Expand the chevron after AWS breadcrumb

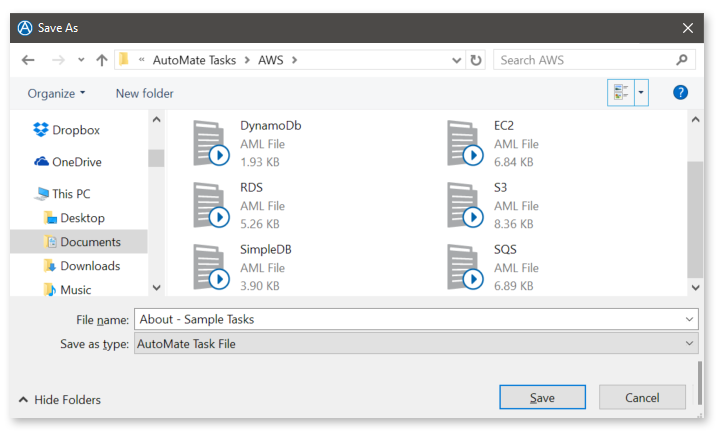(294, 60)
